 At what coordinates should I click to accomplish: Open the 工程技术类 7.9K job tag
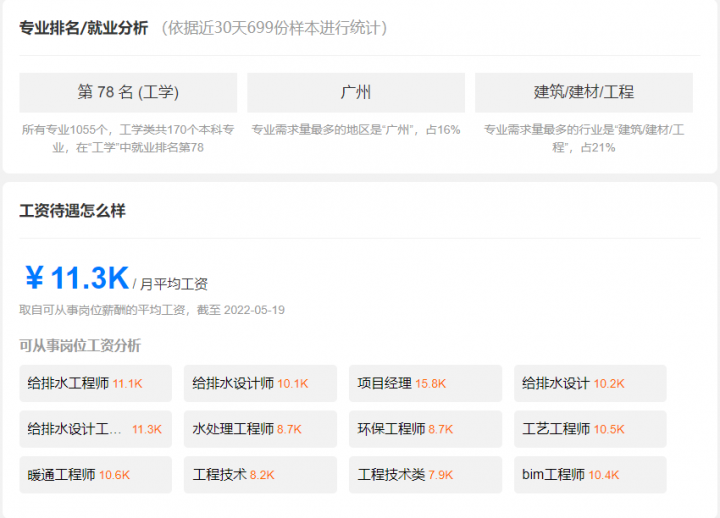(425, 474)
